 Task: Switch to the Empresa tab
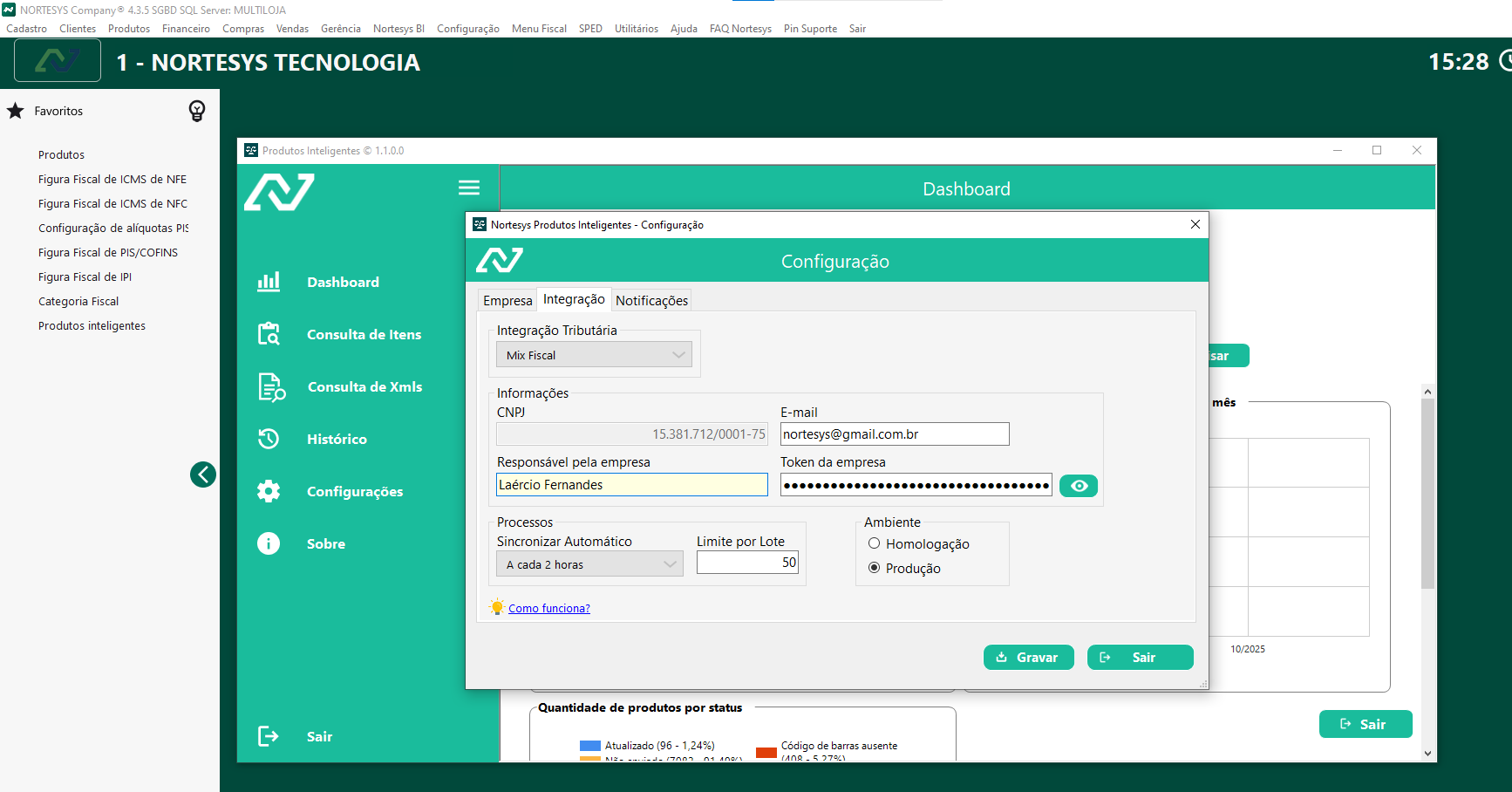[507, 301]
